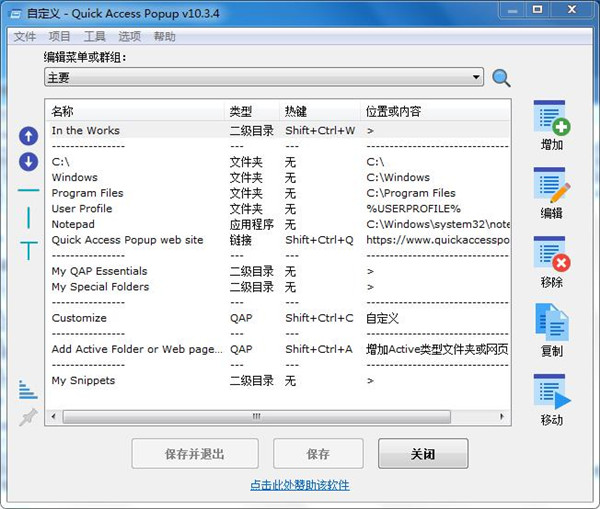This screenshot has width=600, height=509.
Task: Select the User Profile row name
Action: [x=82, y=209]
